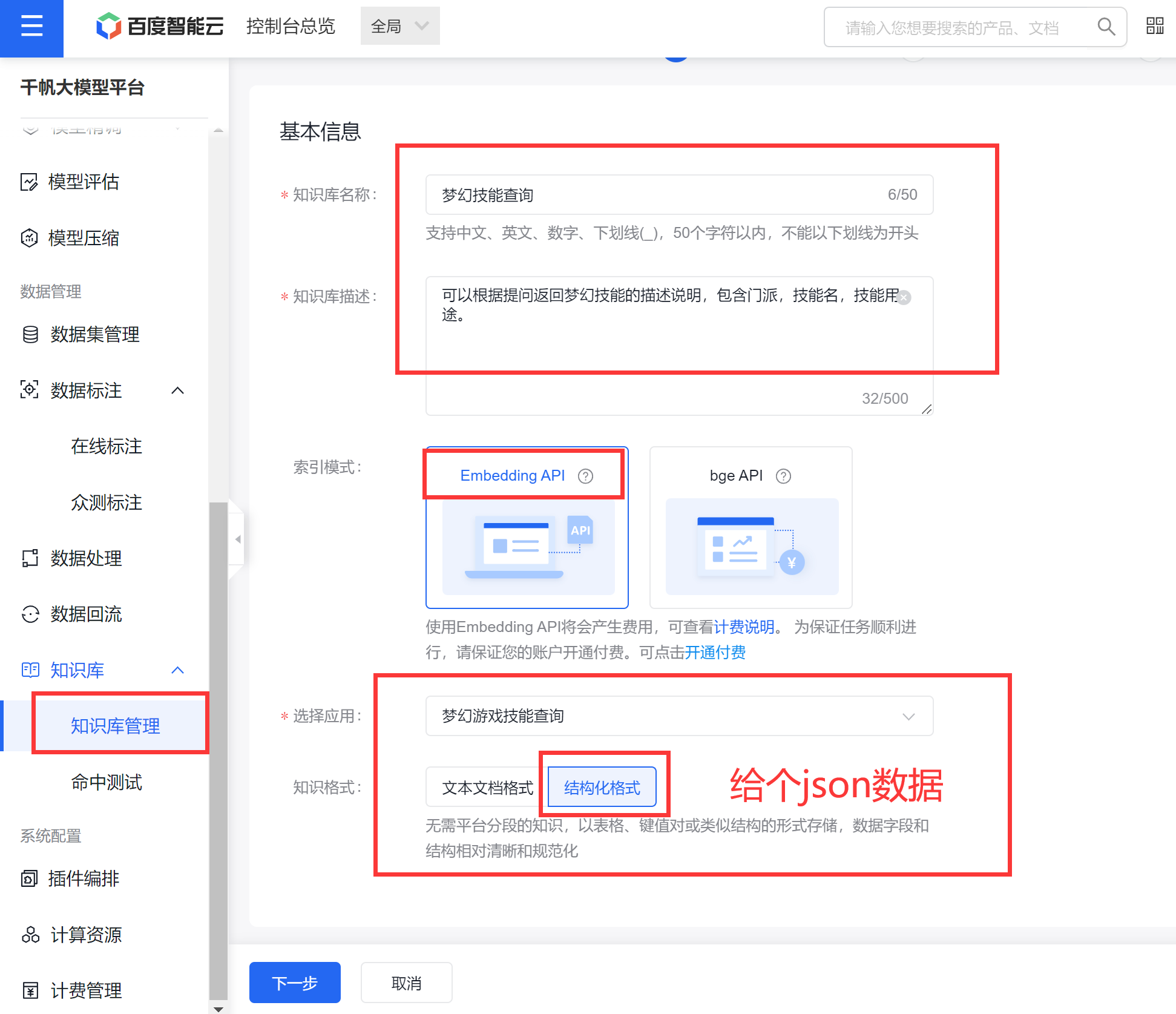The width and height of the screenshot is (1176, 1014).
Task: Open the 全局 region dropdown
Action: point(399,27)
